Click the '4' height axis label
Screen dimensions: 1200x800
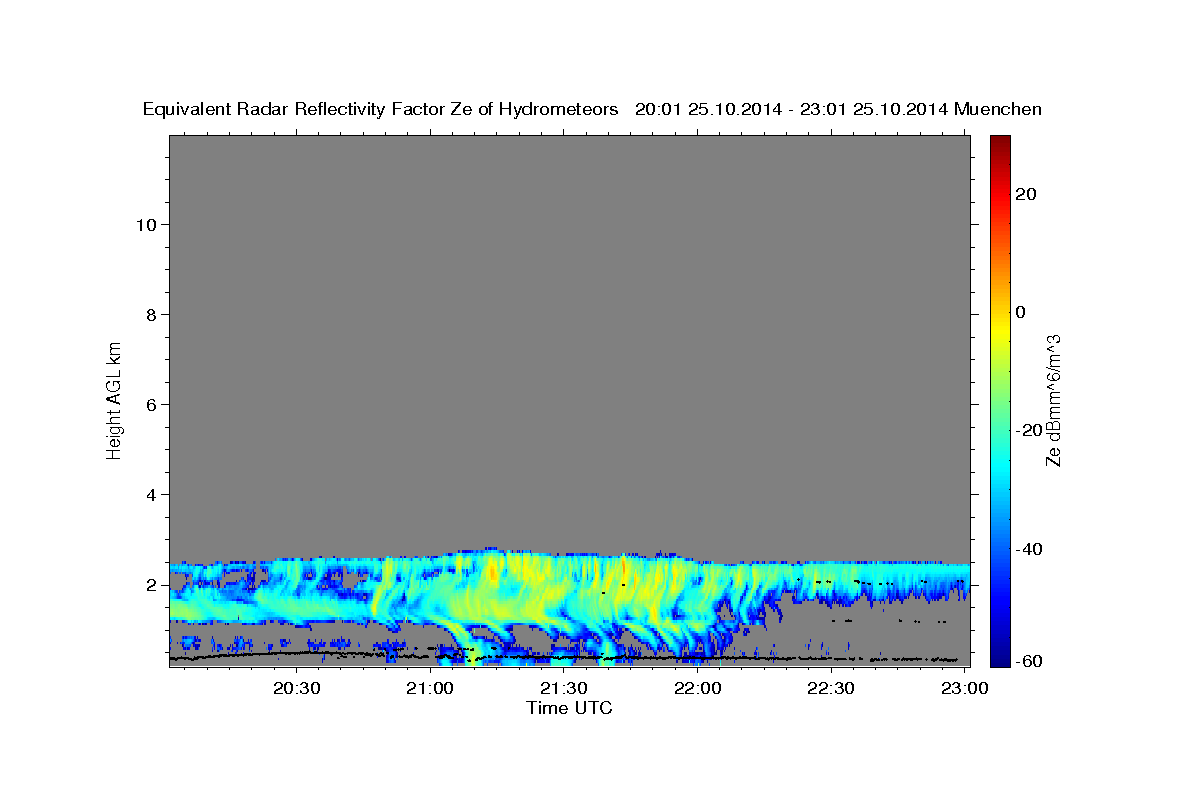click(151, 494)
